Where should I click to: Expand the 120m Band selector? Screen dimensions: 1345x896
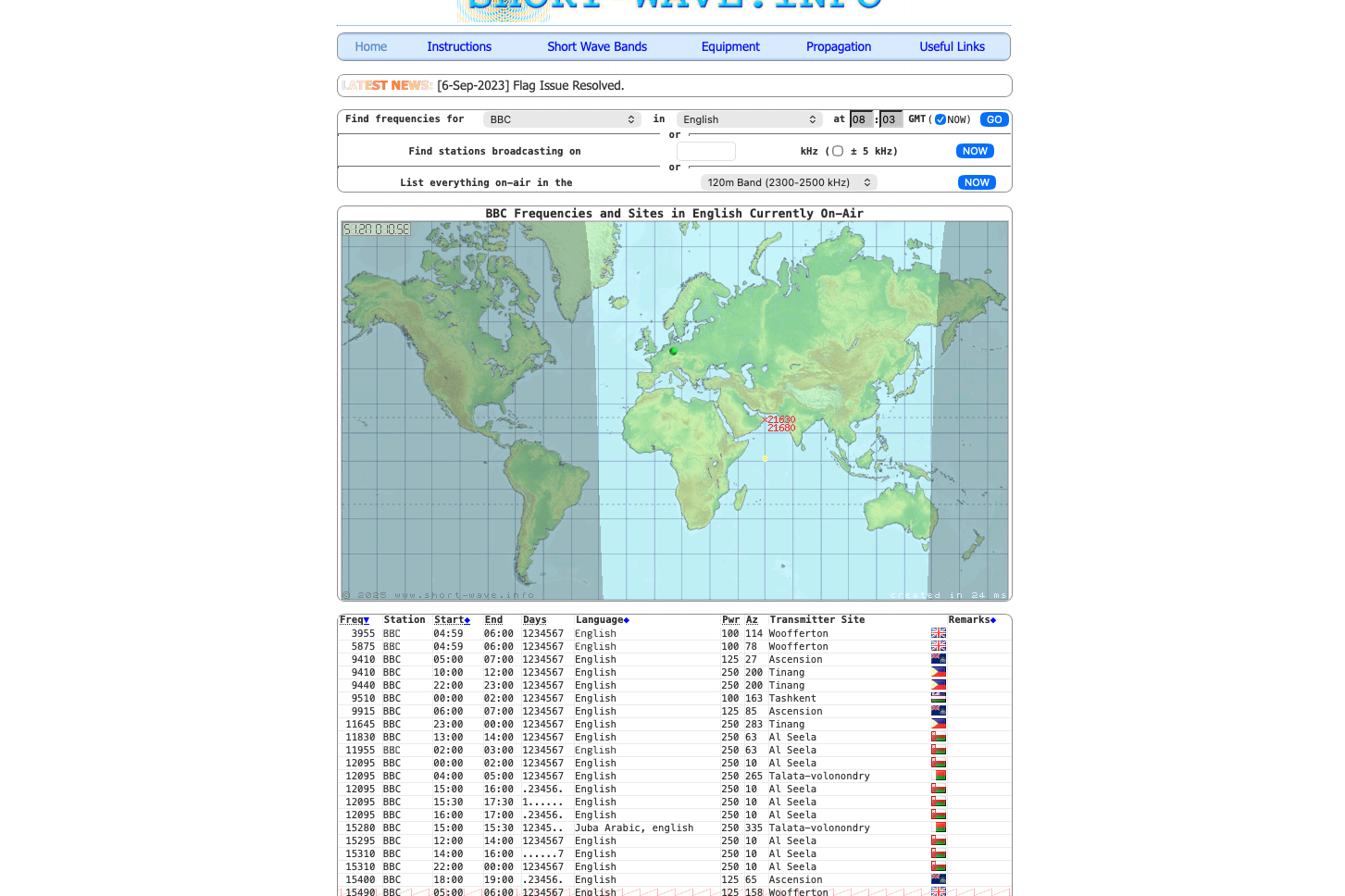(789, 182)
